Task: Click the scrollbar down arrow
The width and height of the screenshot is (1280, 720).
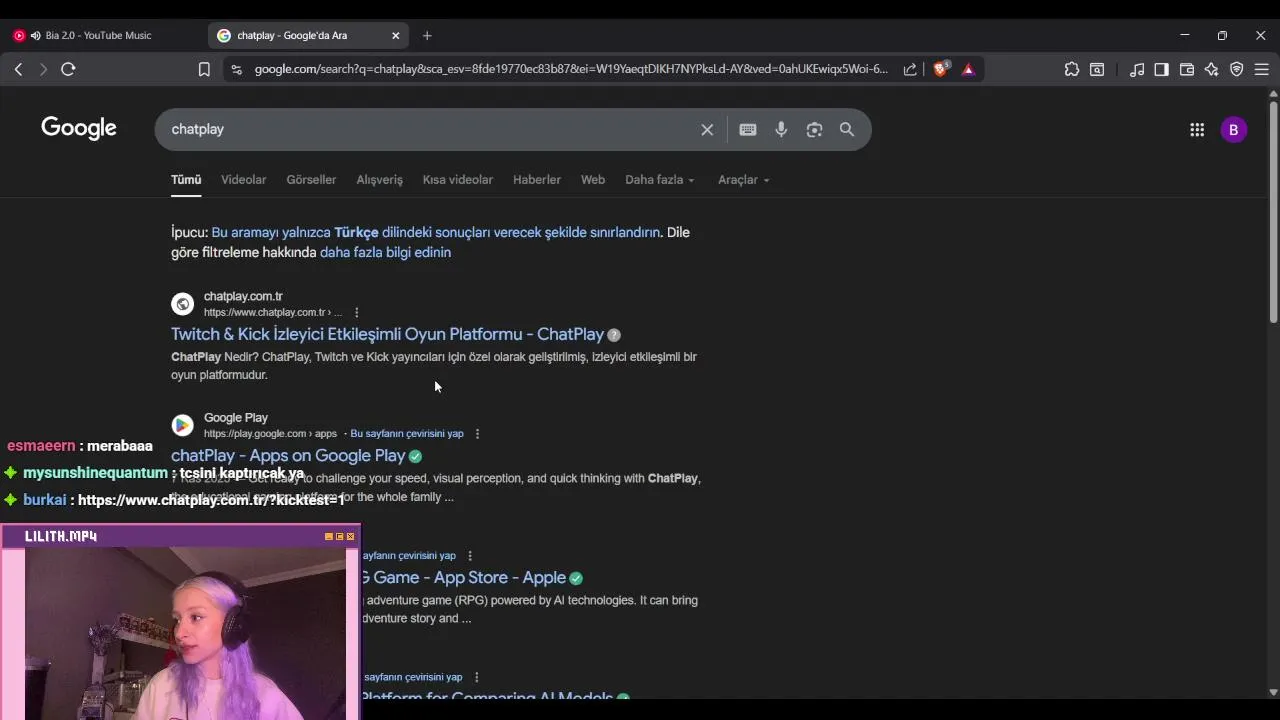Action: point(1273,691)
